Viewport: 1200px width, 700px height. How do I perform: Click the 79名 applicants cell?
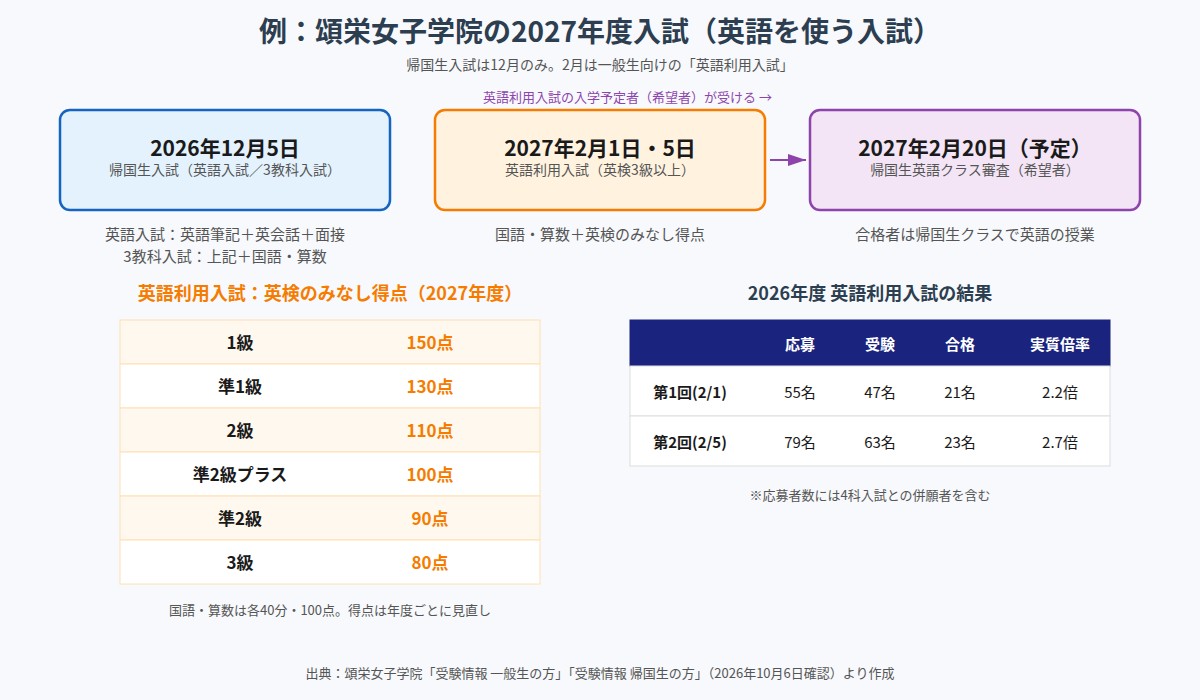point(800,442)
